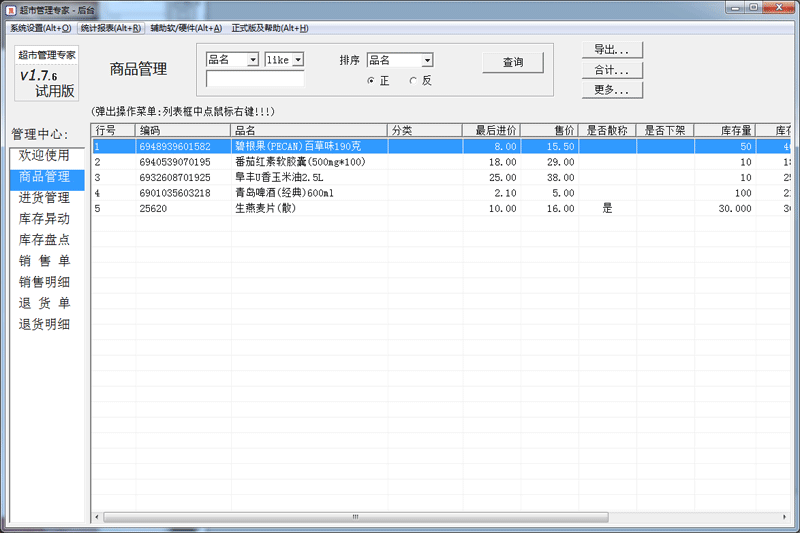800x533 pixels.
Task: Click the 是否下架 column header
Action: [665, 131]
